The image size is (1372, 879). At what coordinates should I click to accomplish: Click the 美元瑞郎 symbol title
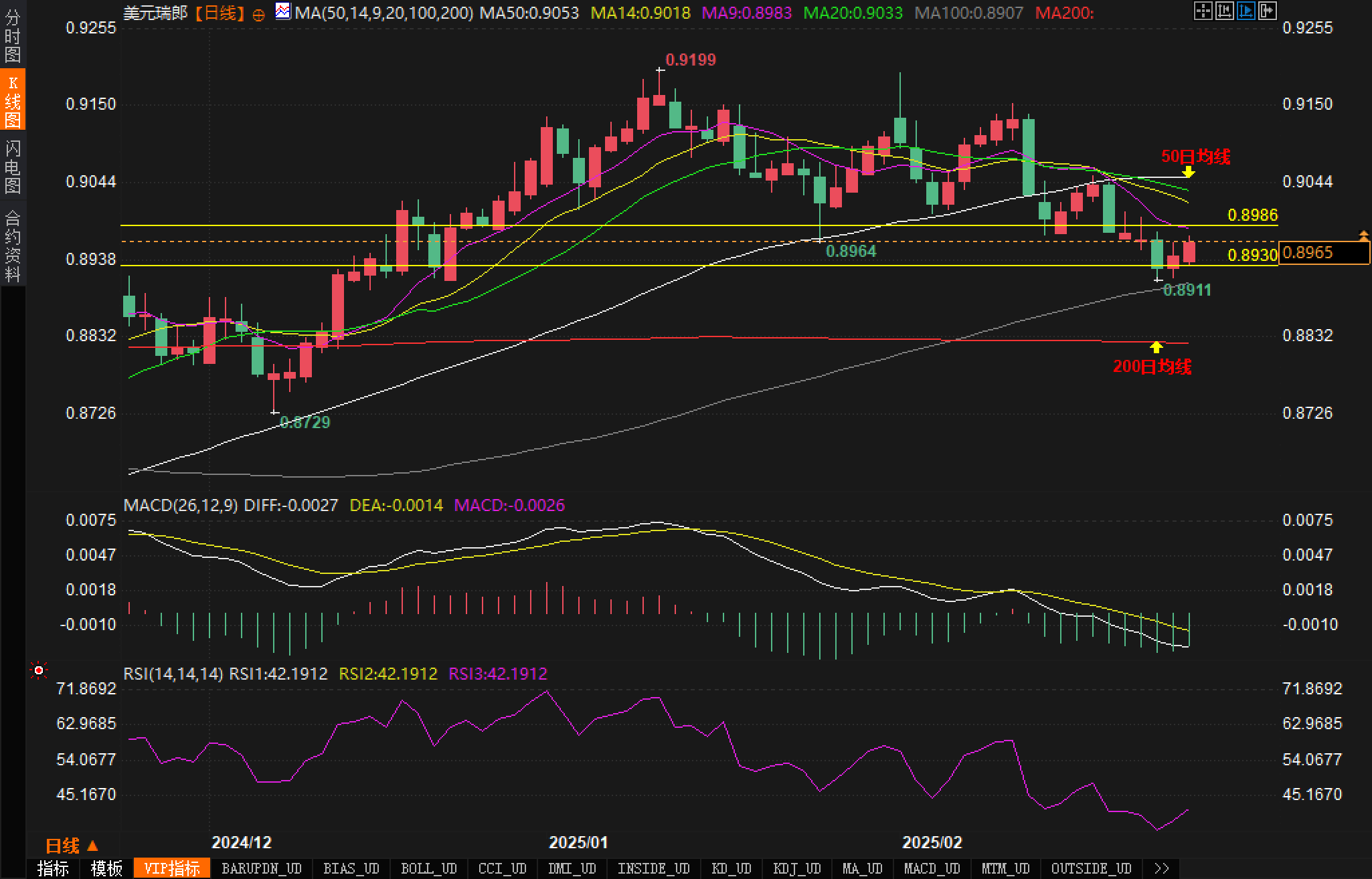click(x=155, y=13)
